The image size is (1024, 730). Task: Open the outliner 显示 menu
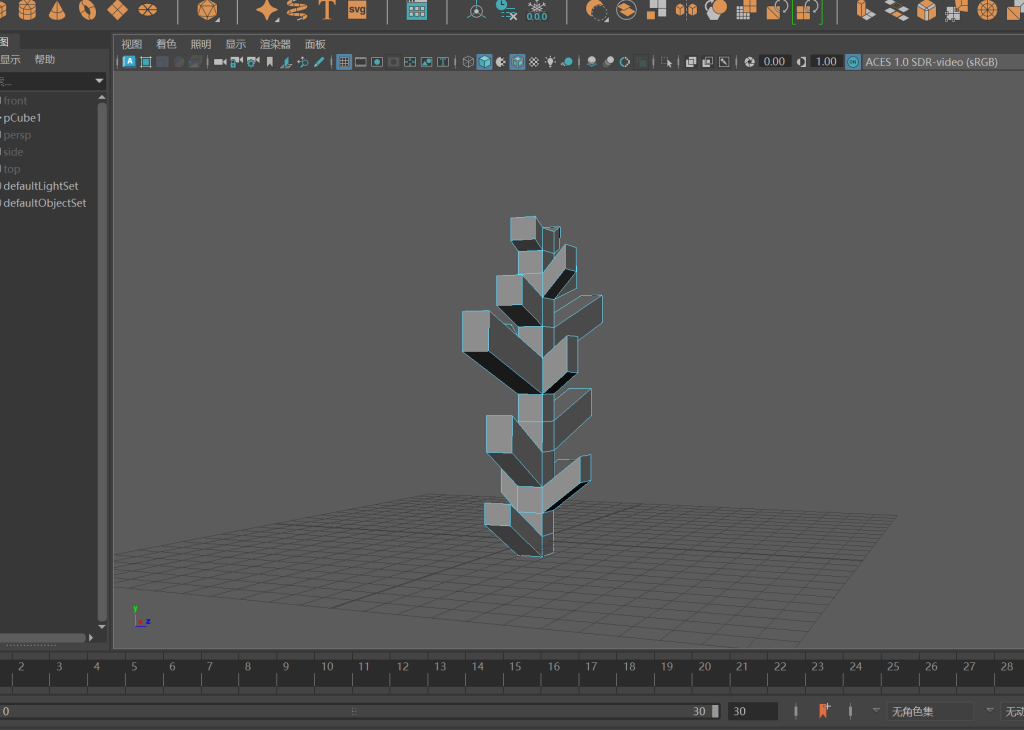[10, 59]
